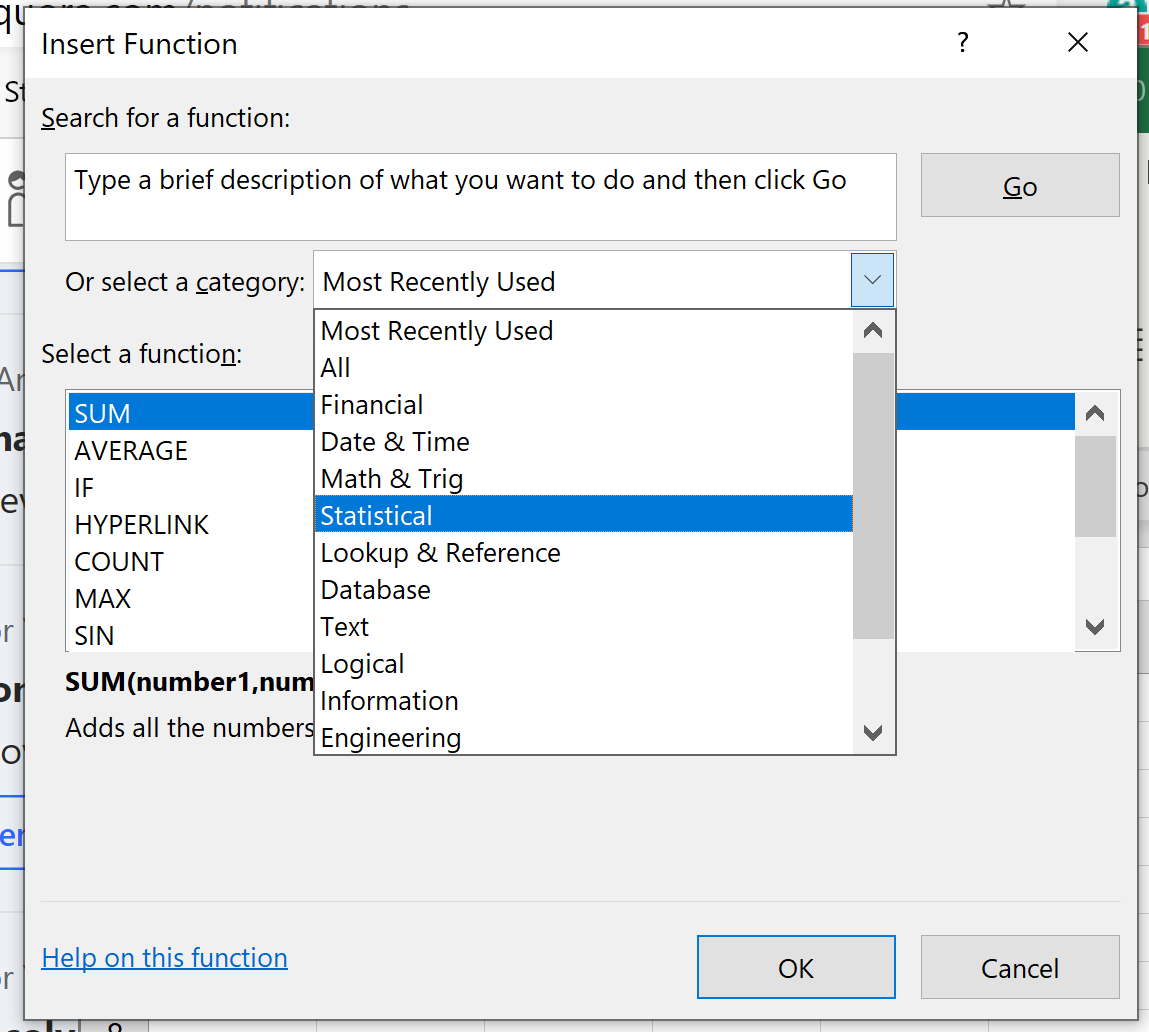Open the Help on this function link
This screenshot has height=1032, width=1149.
click(164, 957)
